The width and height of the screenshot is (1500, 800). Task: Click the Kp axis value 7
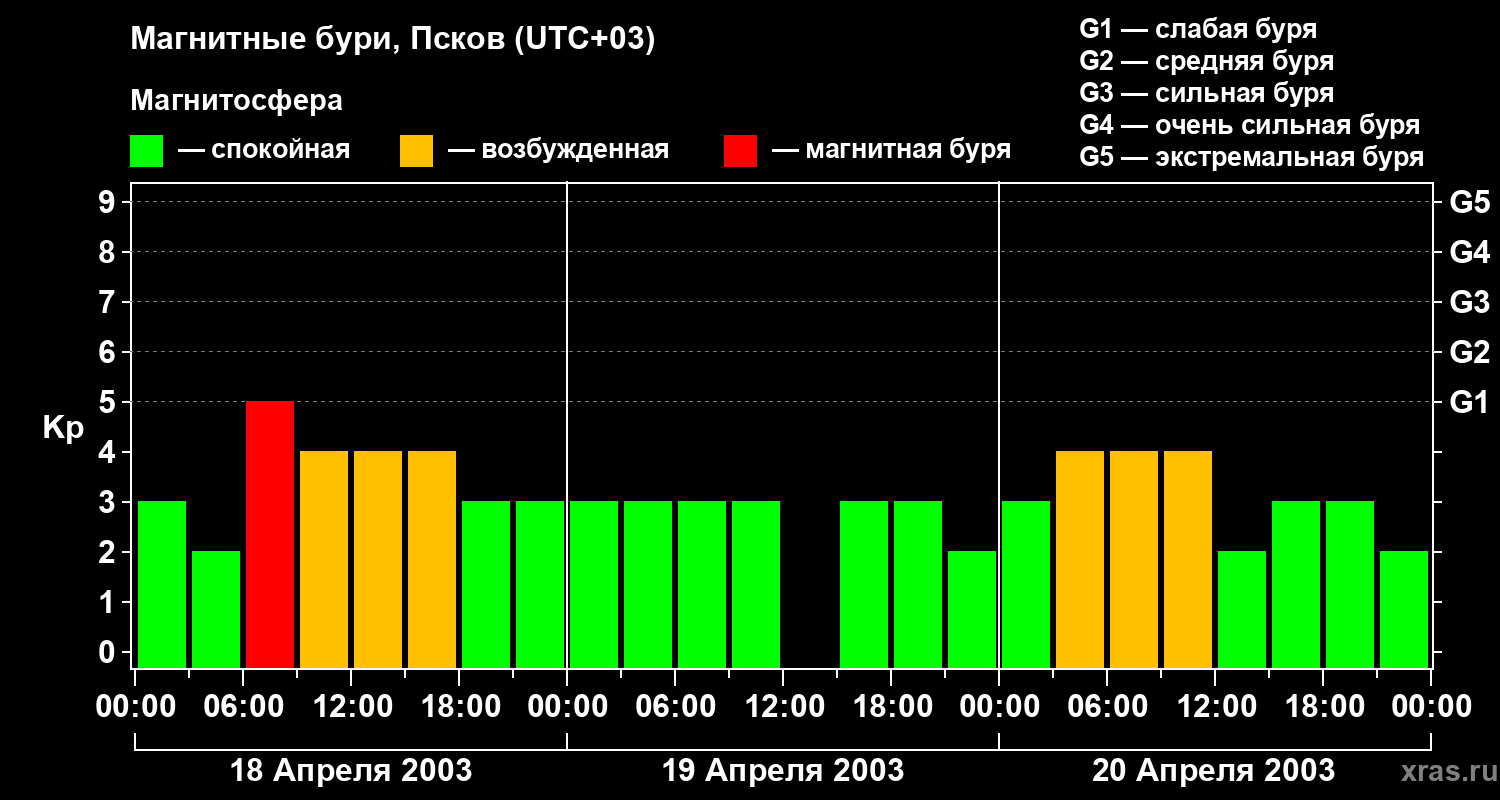(109, 302)
